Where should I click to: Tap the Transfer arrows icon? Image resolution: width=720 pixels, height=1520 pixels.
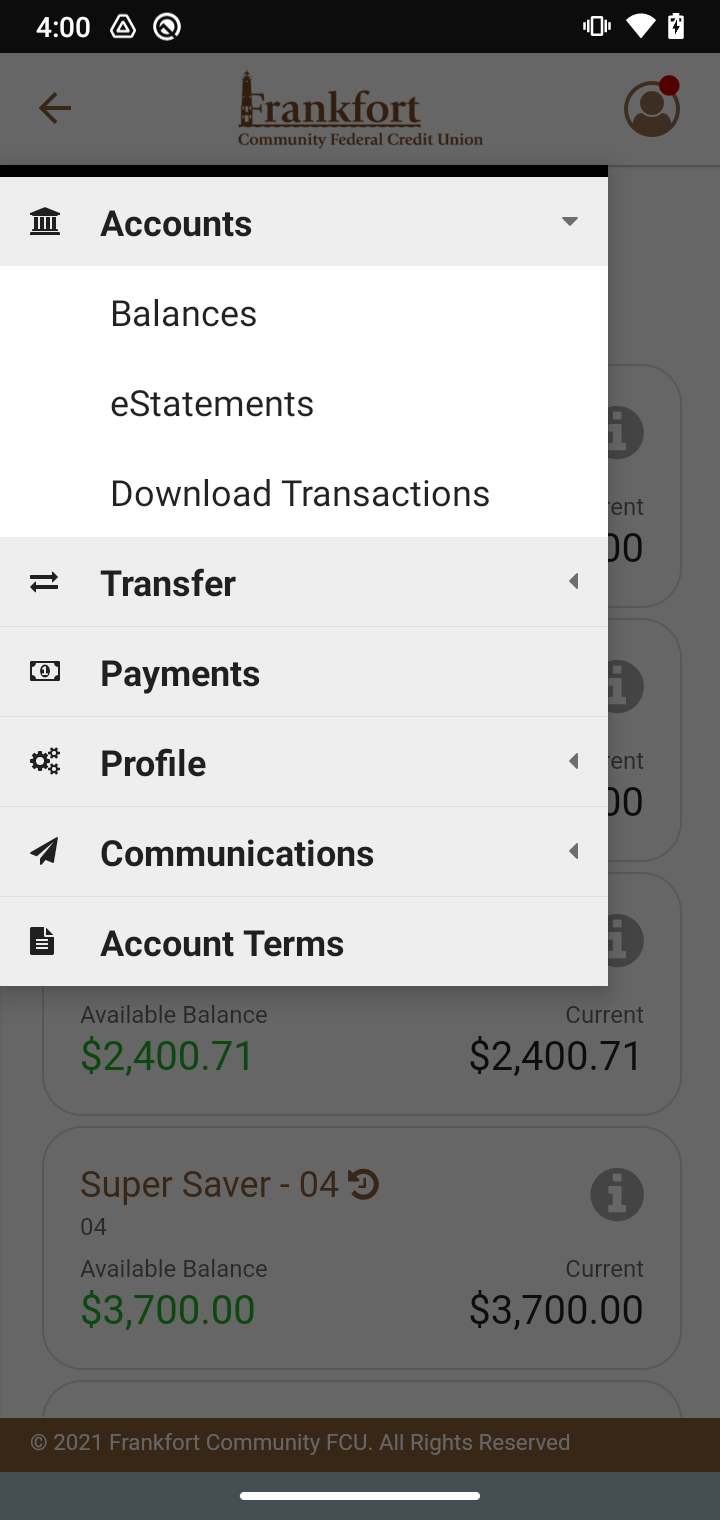[x=44, y=582]
